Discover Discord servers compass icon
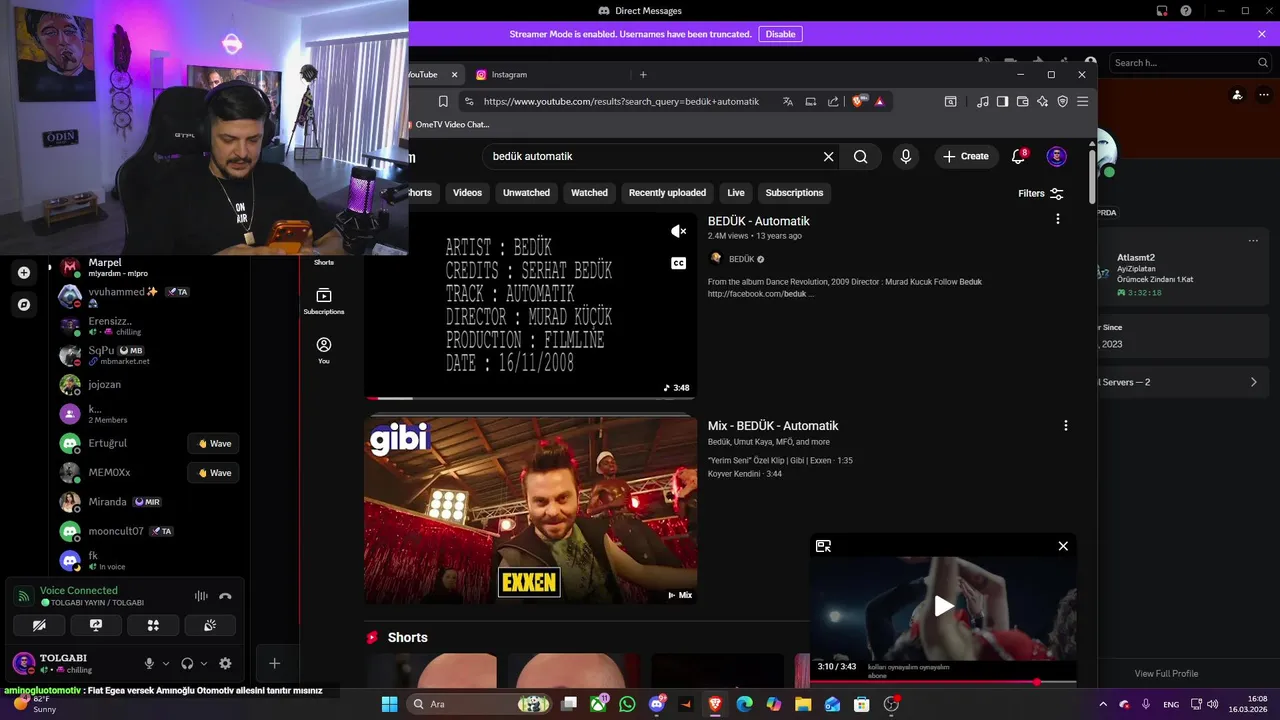 click(24, 304)
